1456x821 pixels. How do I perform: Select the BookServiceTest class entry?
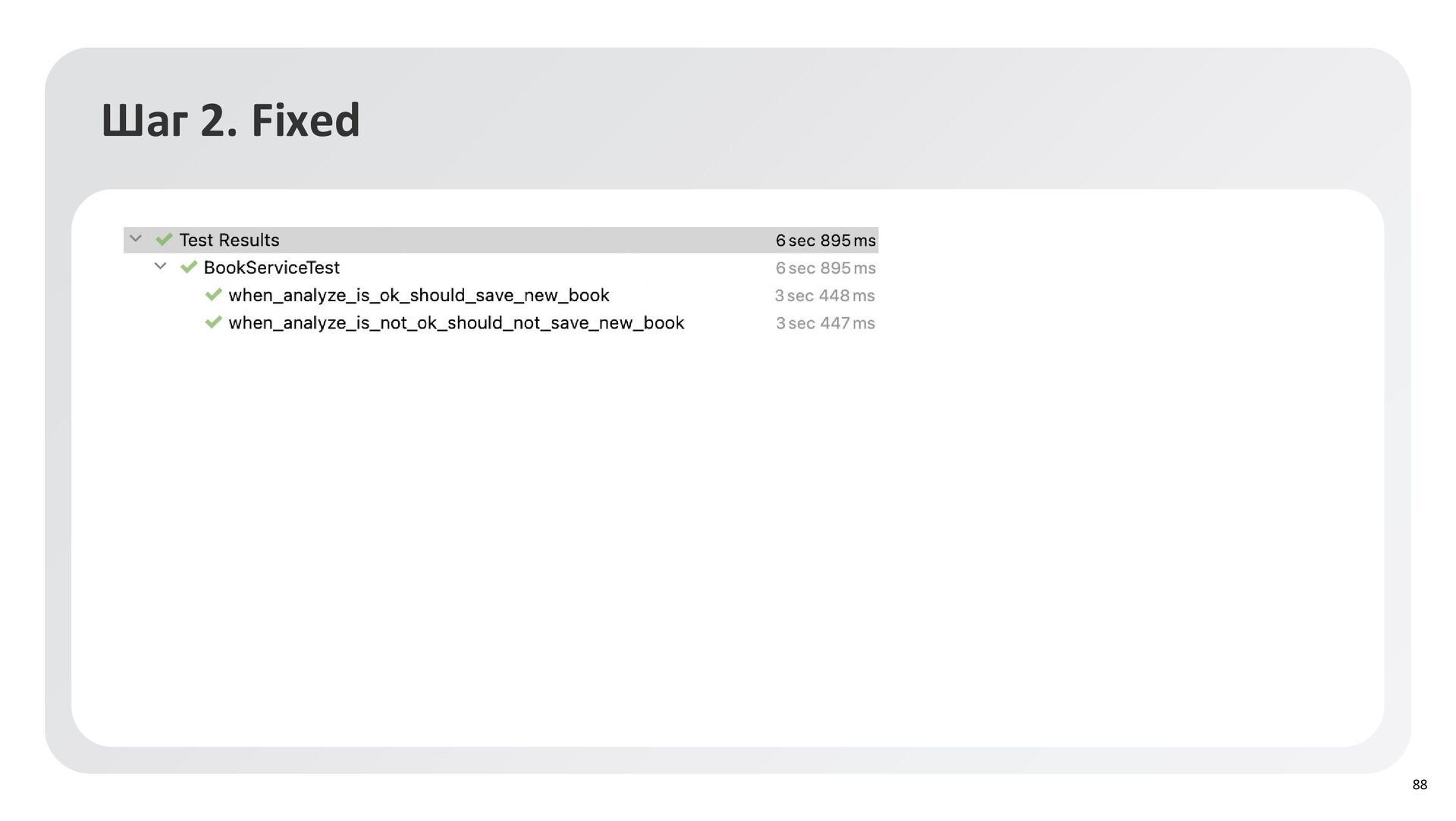(271, 268)
